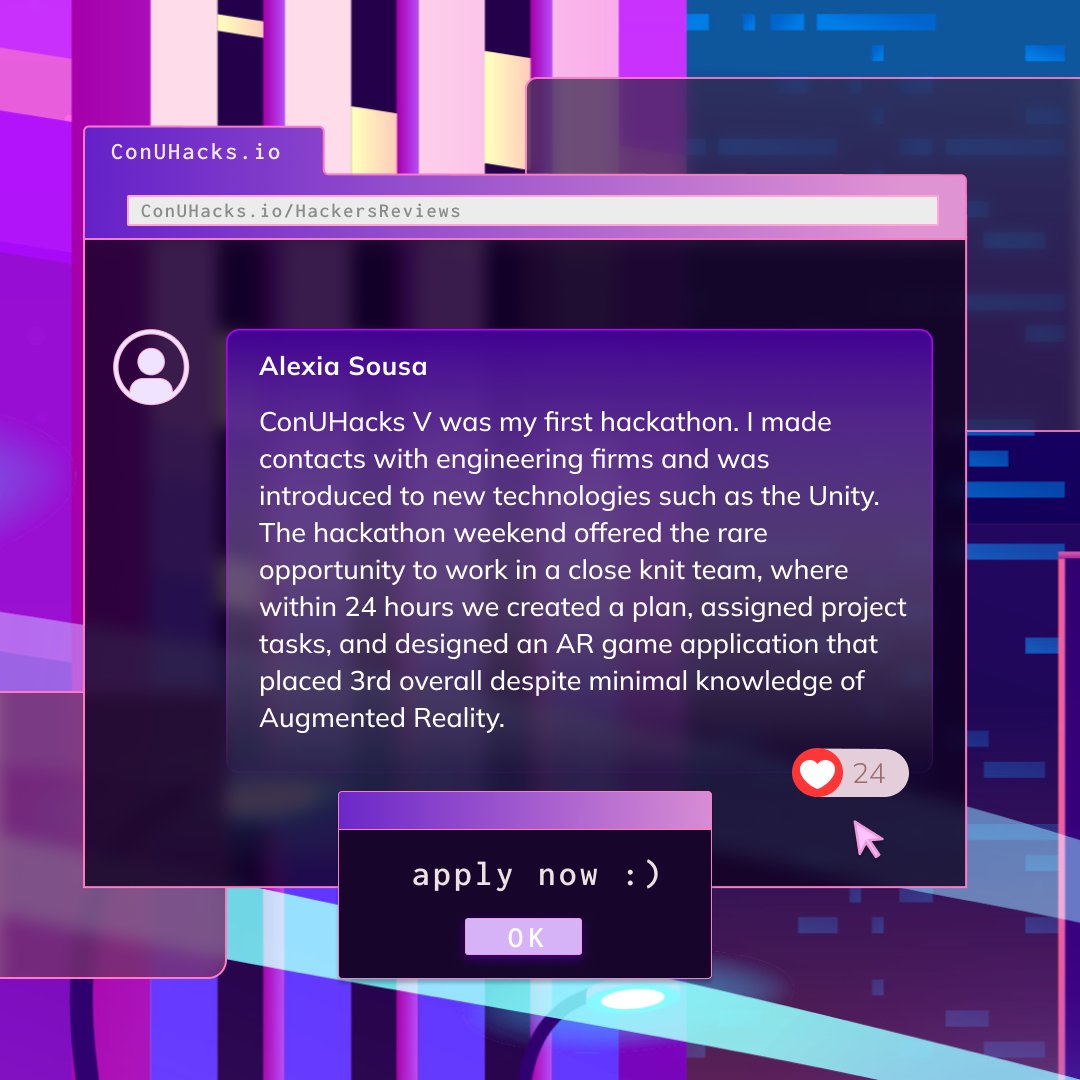Image resolution: width=1080 pixels, height=1080 pixels.
Task: Click the ConUHacks.io/HackersReviews address bar
Action: coord(530,211)
